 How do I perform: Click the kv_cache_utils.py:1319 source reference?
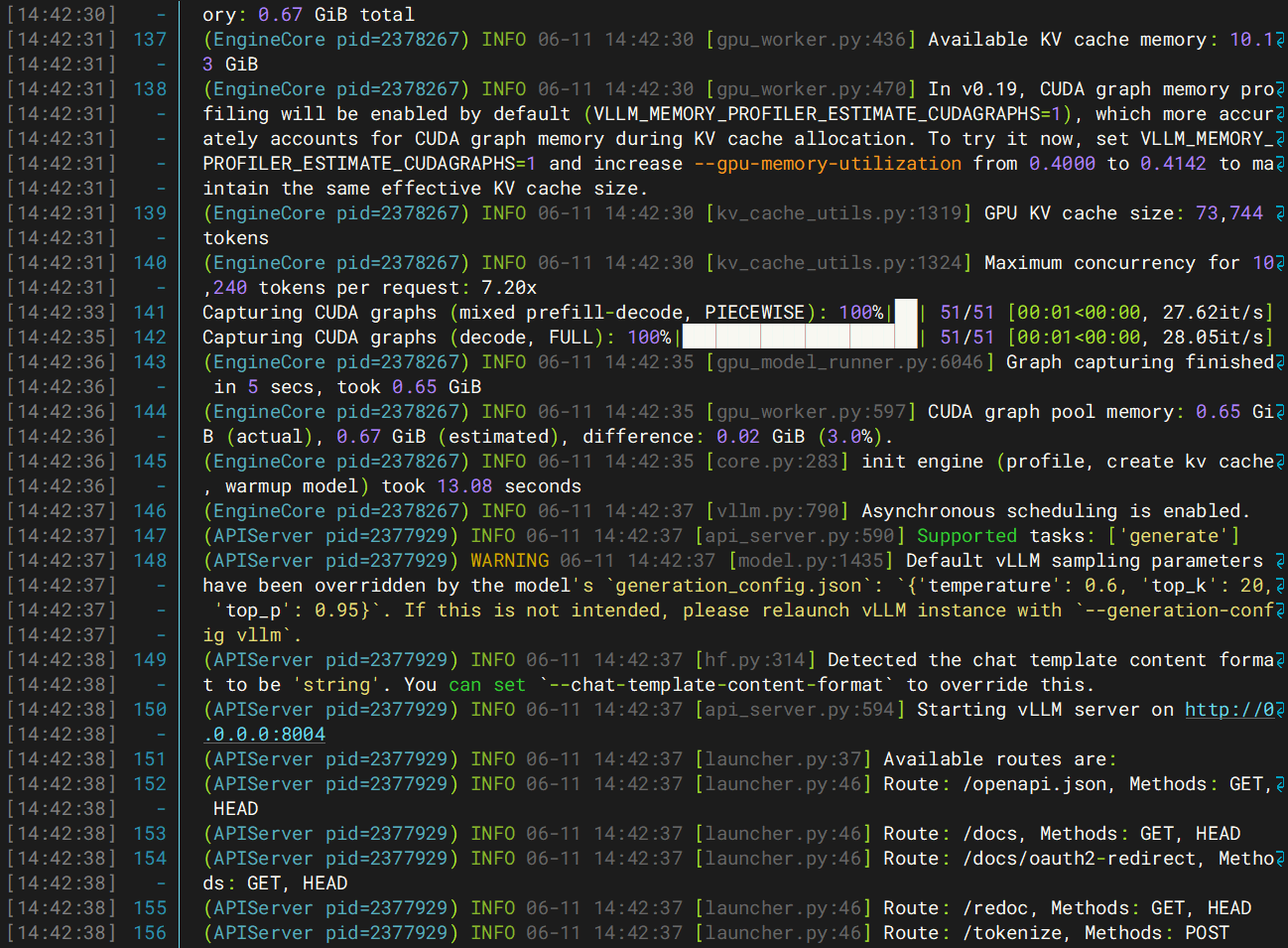(838, 213)
